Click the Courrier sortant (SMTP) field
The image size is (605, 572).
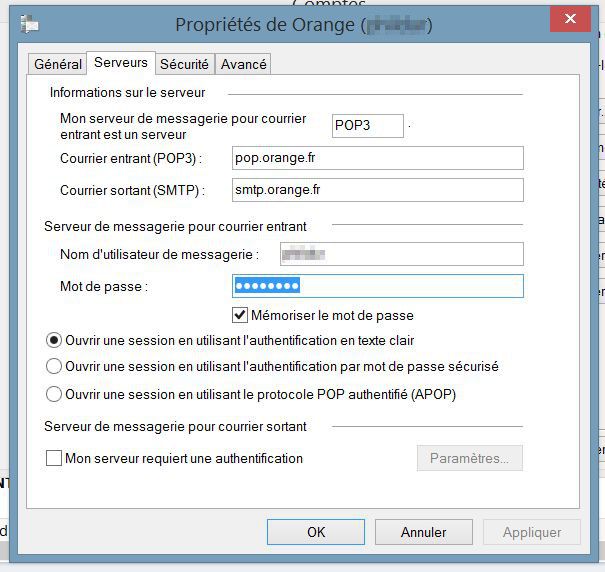tap(377, 190)
